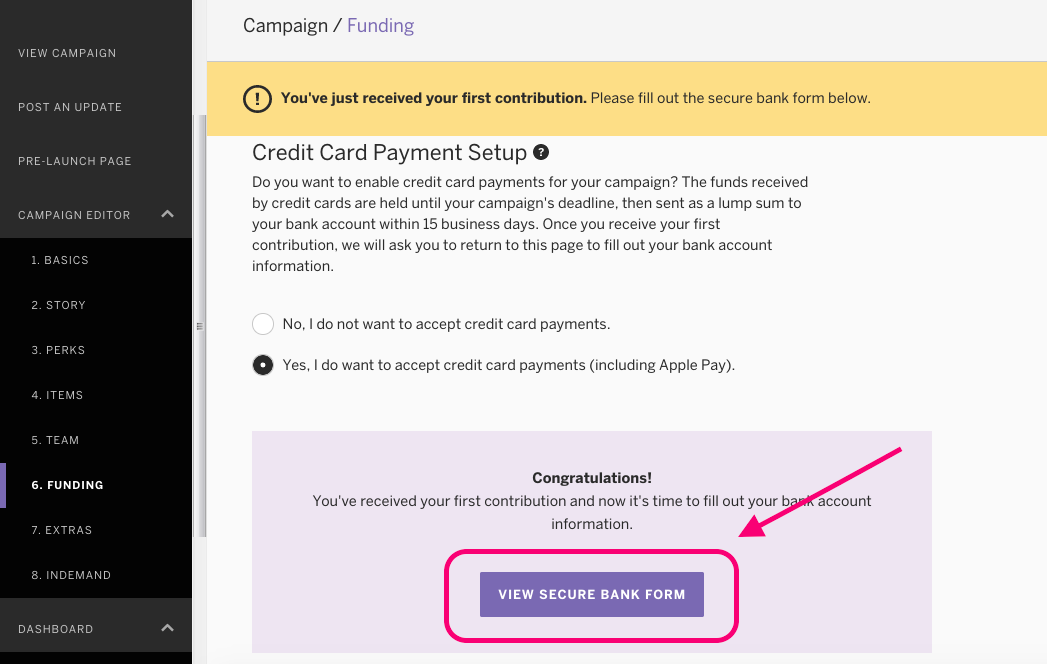
Task: Go to 7. Extras step
Action: coord(62,530)
